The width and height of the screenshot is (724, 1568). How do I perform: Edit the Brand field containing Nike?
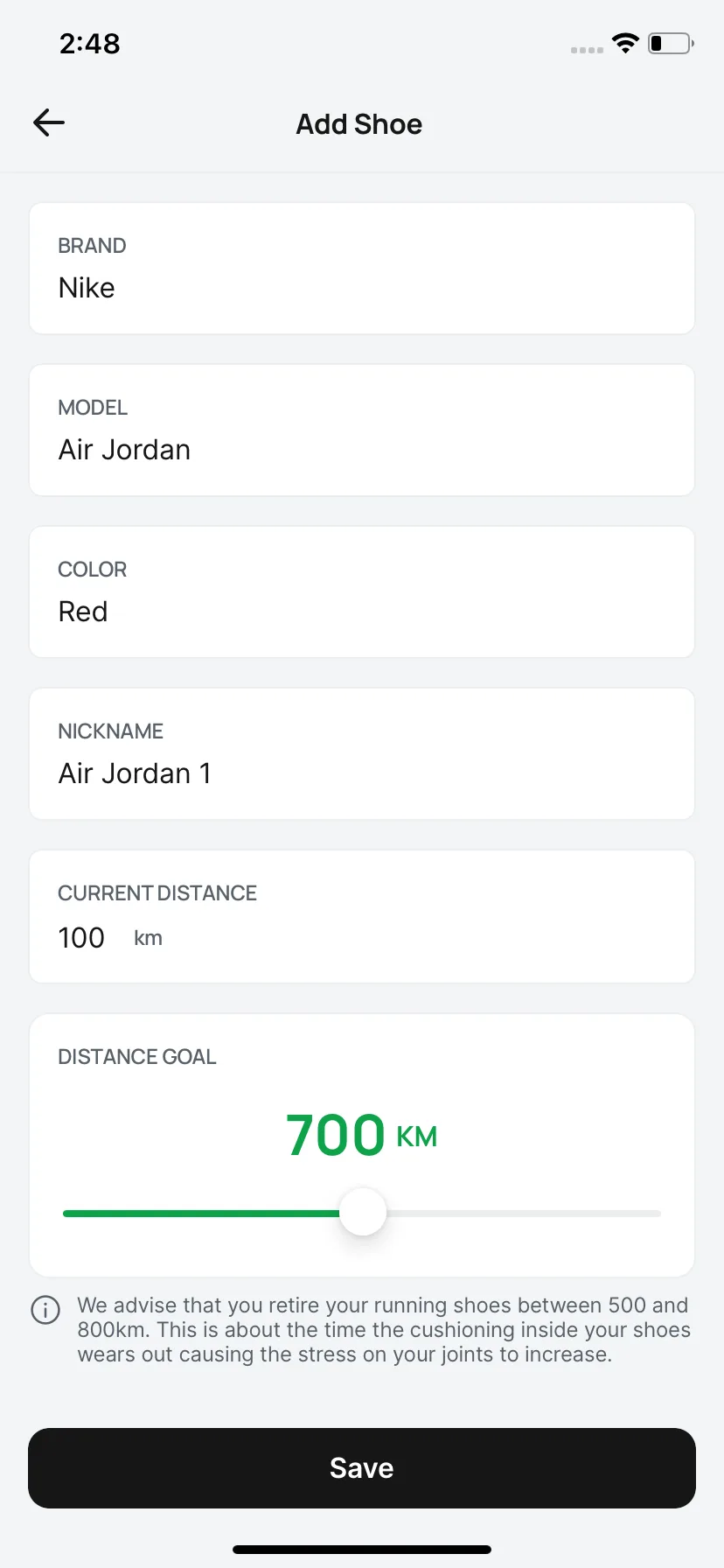coord(362,269)
